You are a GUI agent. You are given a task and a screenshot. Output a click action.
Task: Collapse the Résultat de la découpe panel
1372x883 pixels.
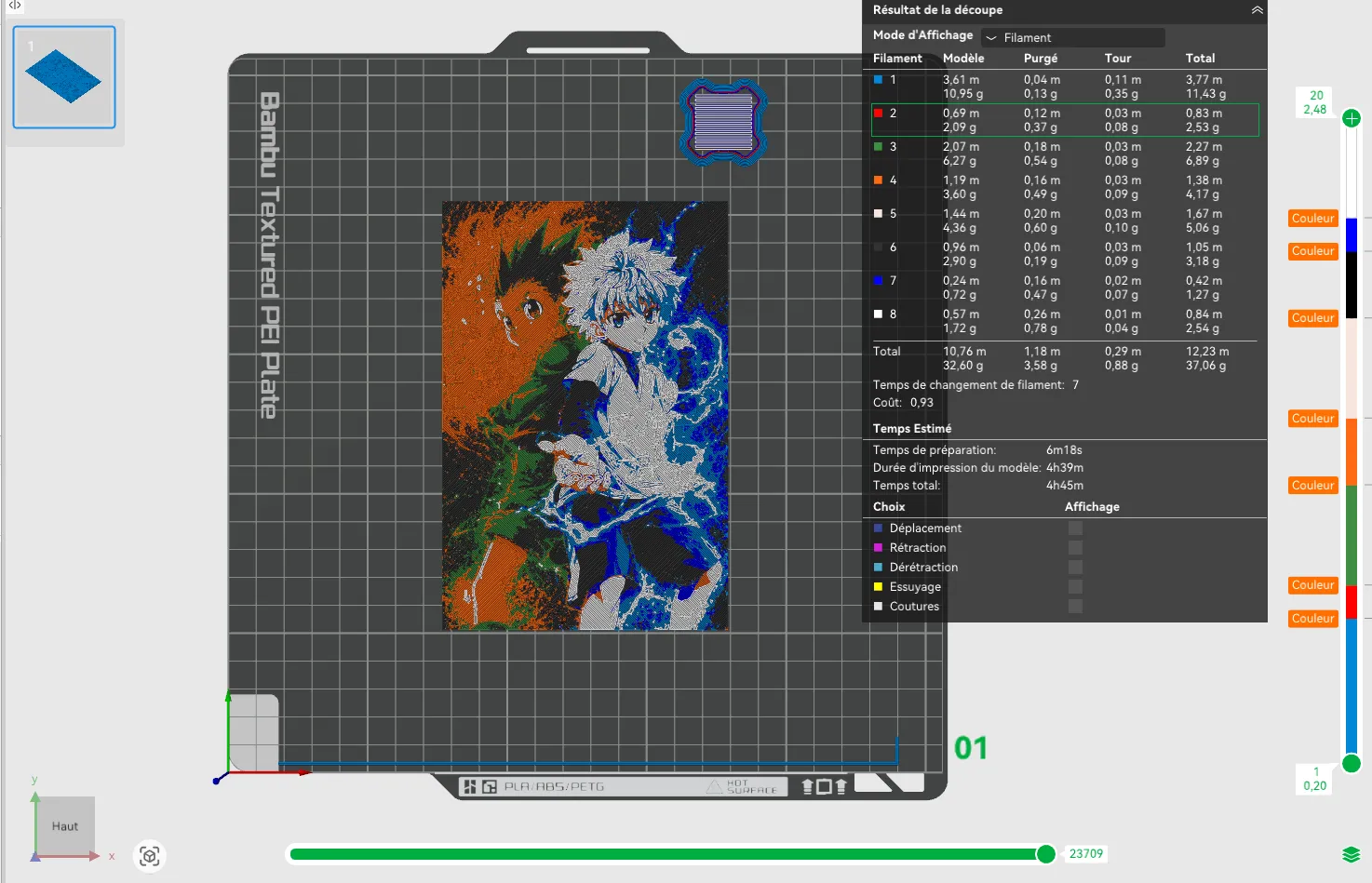click(1257, 10)
